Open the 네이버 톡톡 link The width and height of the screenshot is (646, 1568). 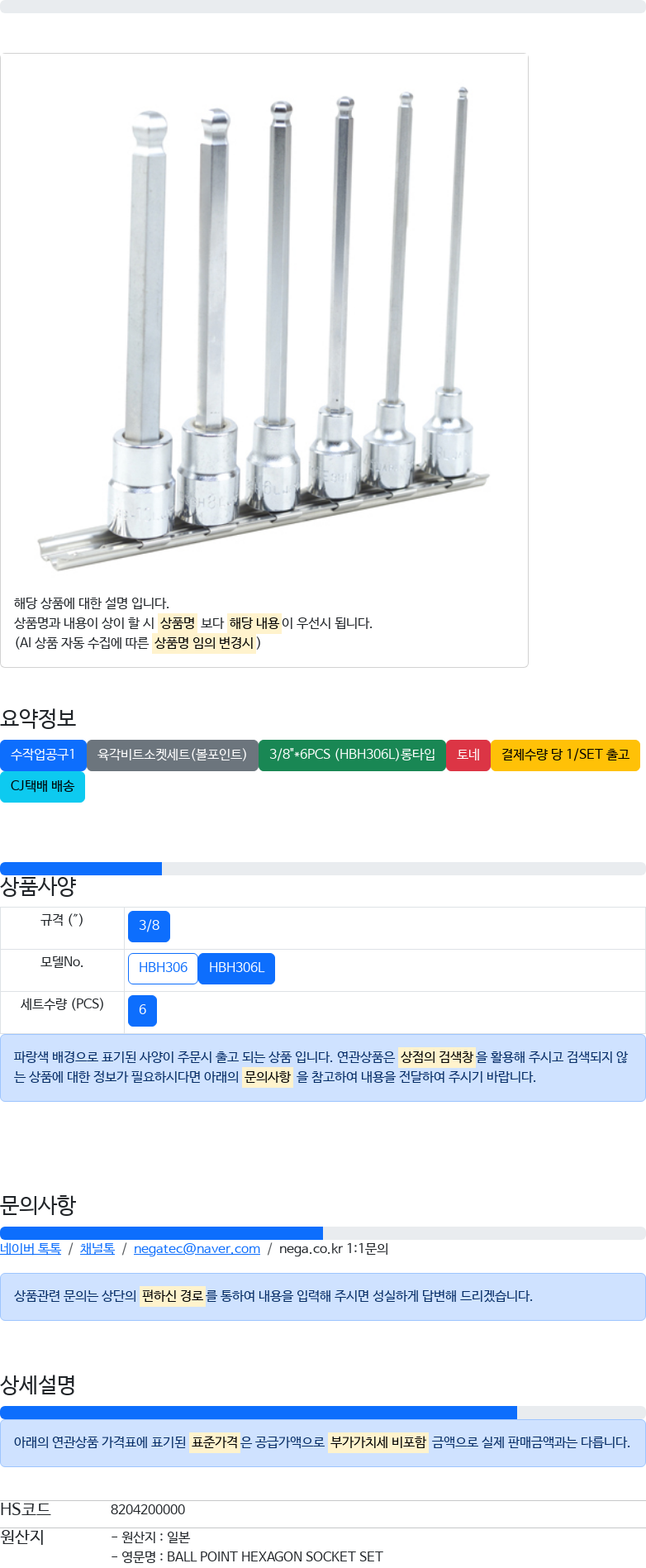tap(31, 1249)
